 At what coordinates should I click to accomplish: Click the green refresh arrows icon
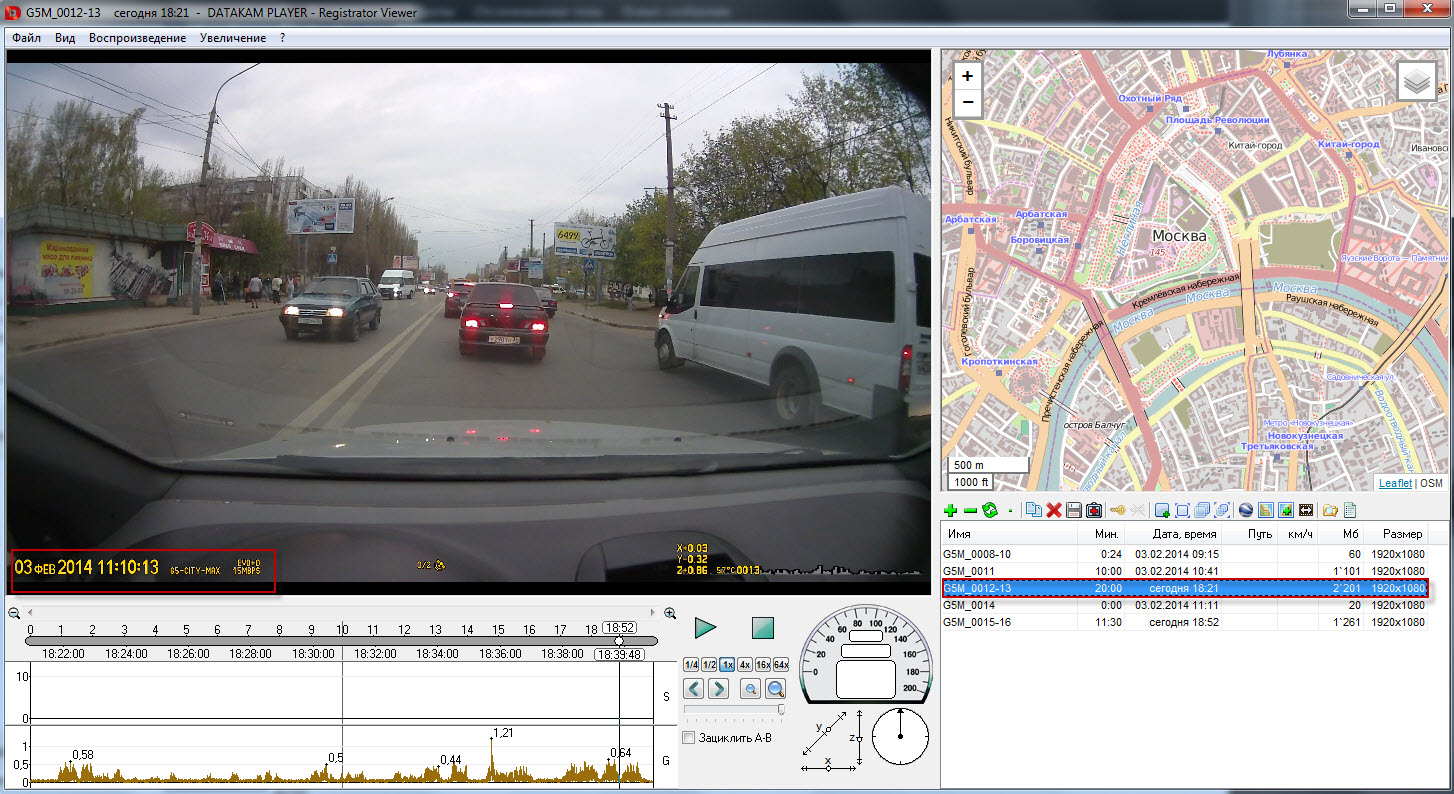(990, 511)
